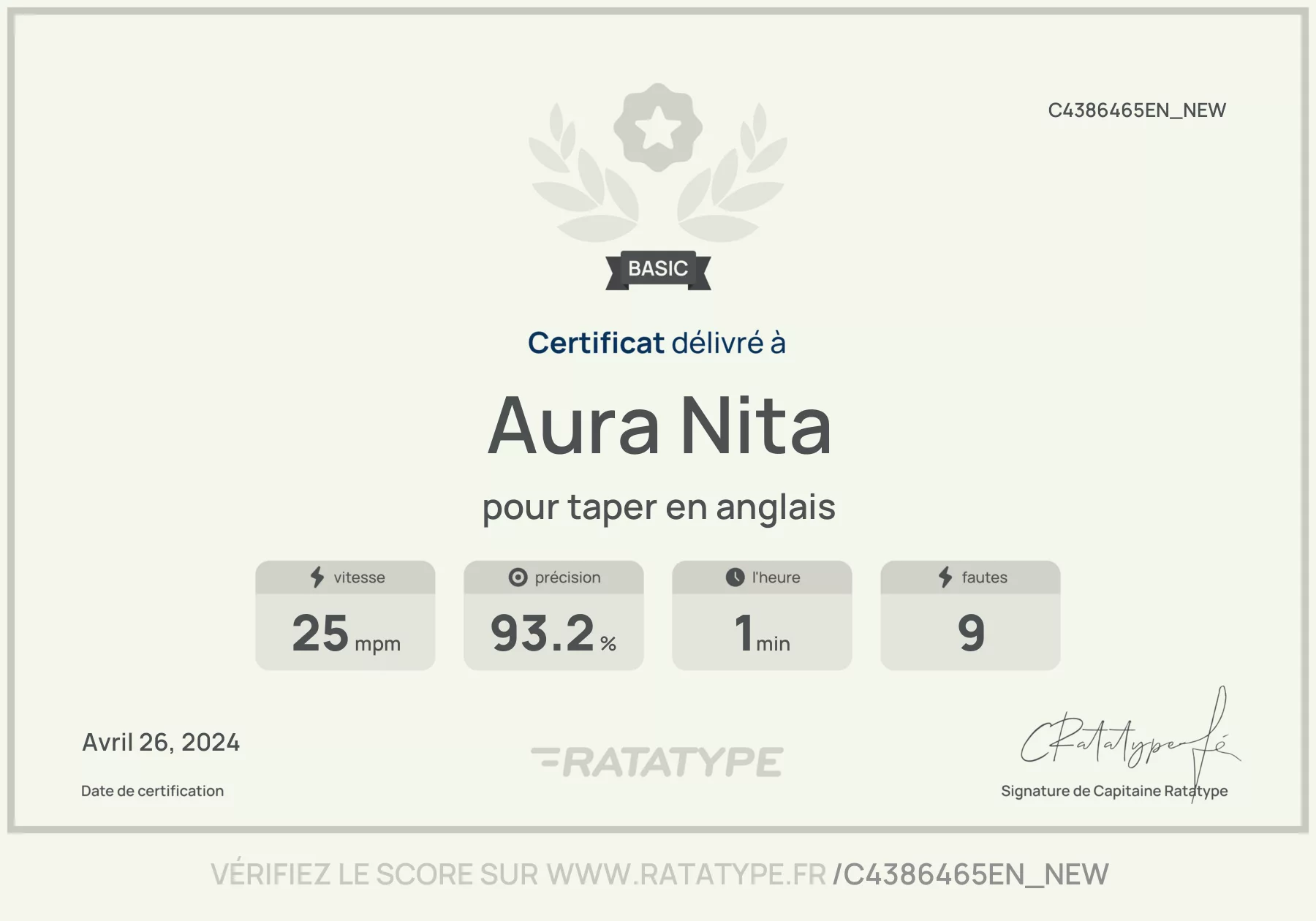Click the 1 min time value
1316x921 pixels.
(x=763, y=633)
